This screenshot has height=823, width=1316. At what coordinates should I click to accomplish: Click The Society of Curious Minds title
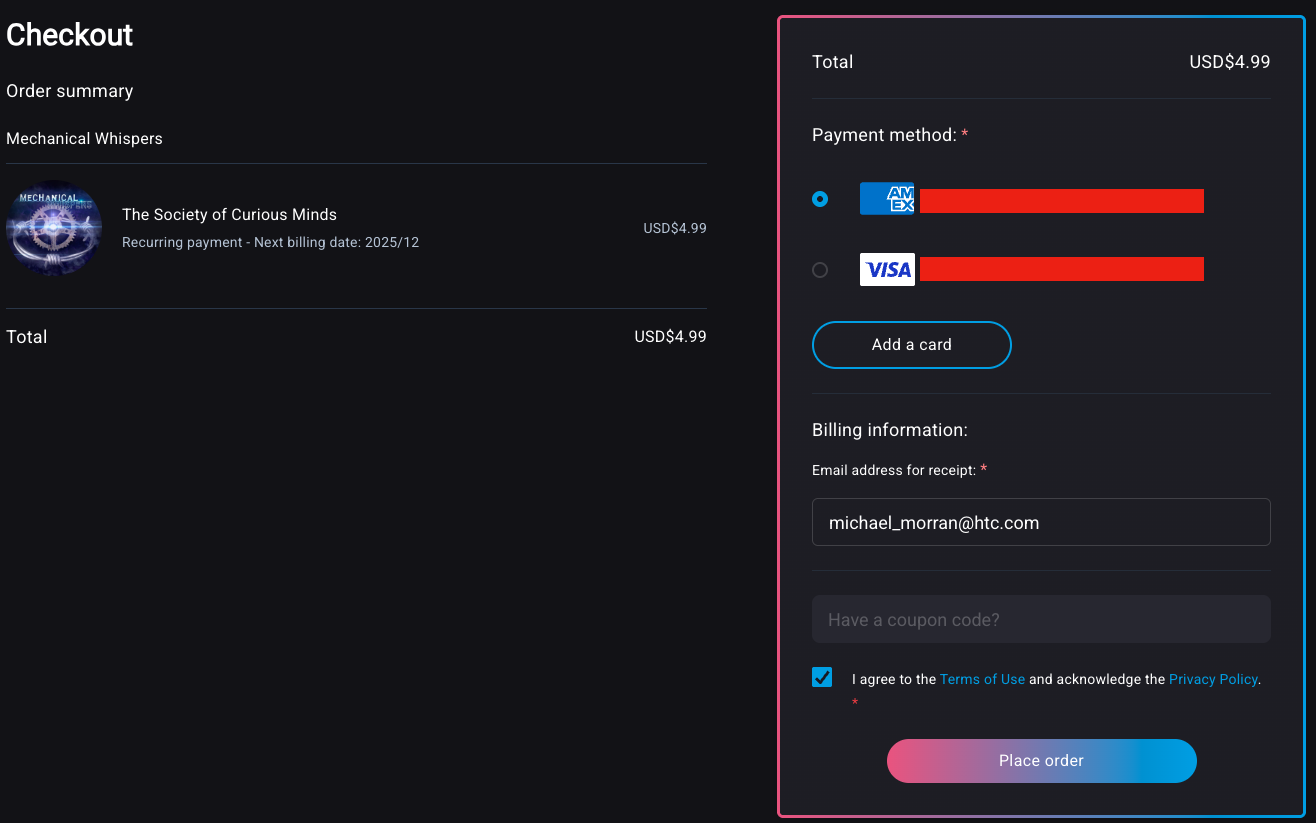[x=229, y=215]
